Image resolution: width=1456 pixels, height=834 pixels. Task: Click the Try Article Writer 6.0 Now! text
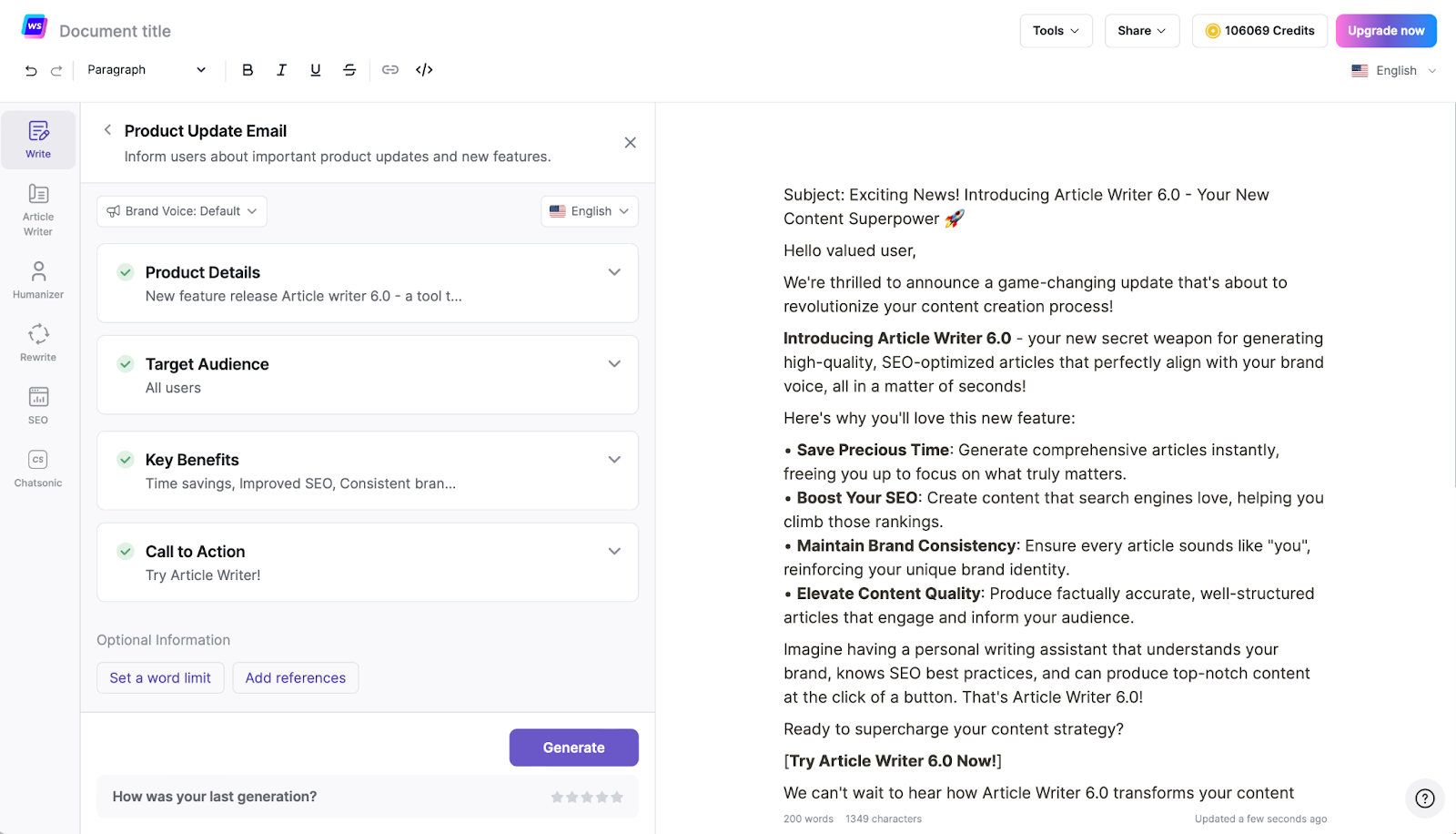point(893,761)
